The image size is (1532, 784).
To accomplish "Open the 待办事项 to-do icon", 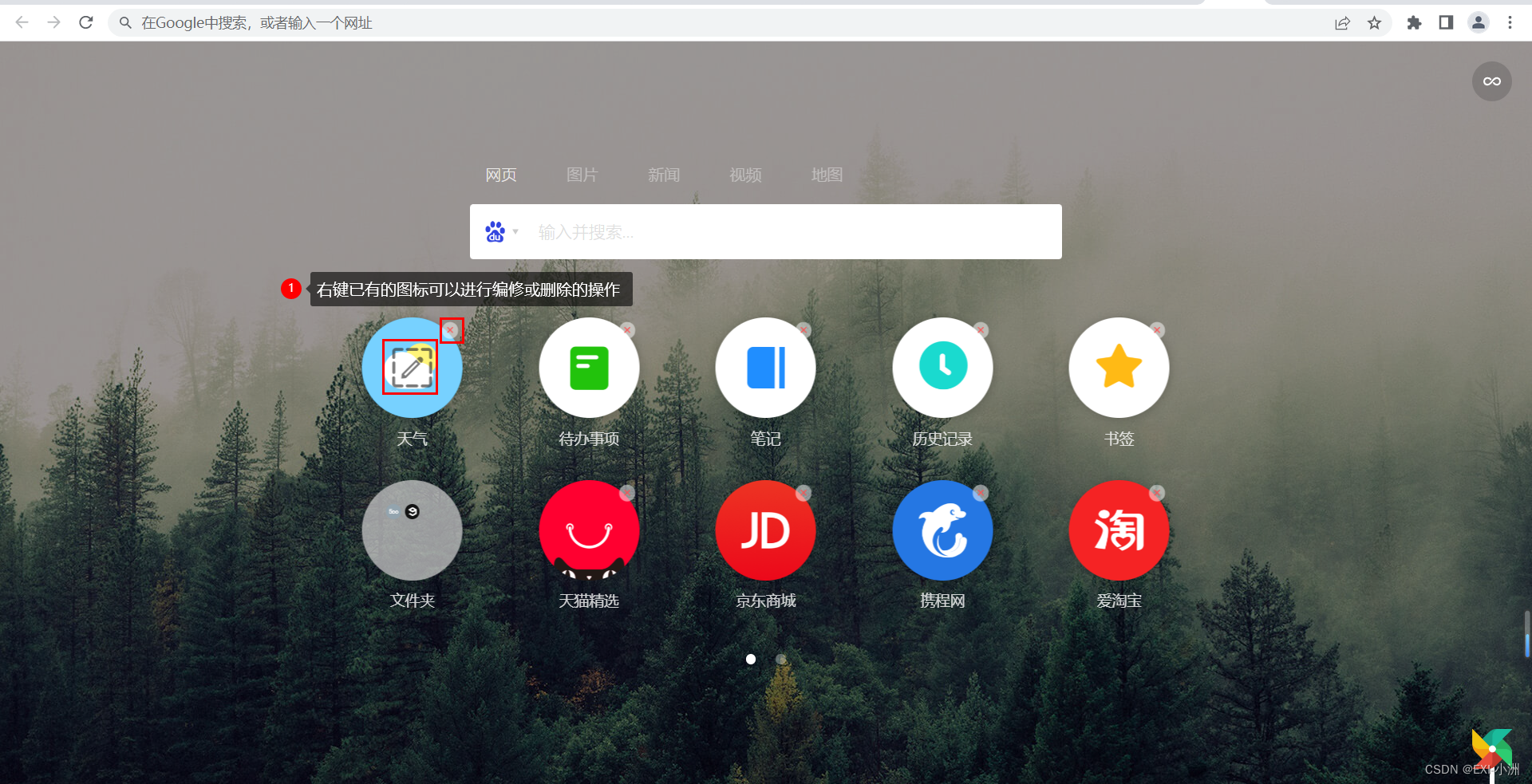I will click(589, 368).
